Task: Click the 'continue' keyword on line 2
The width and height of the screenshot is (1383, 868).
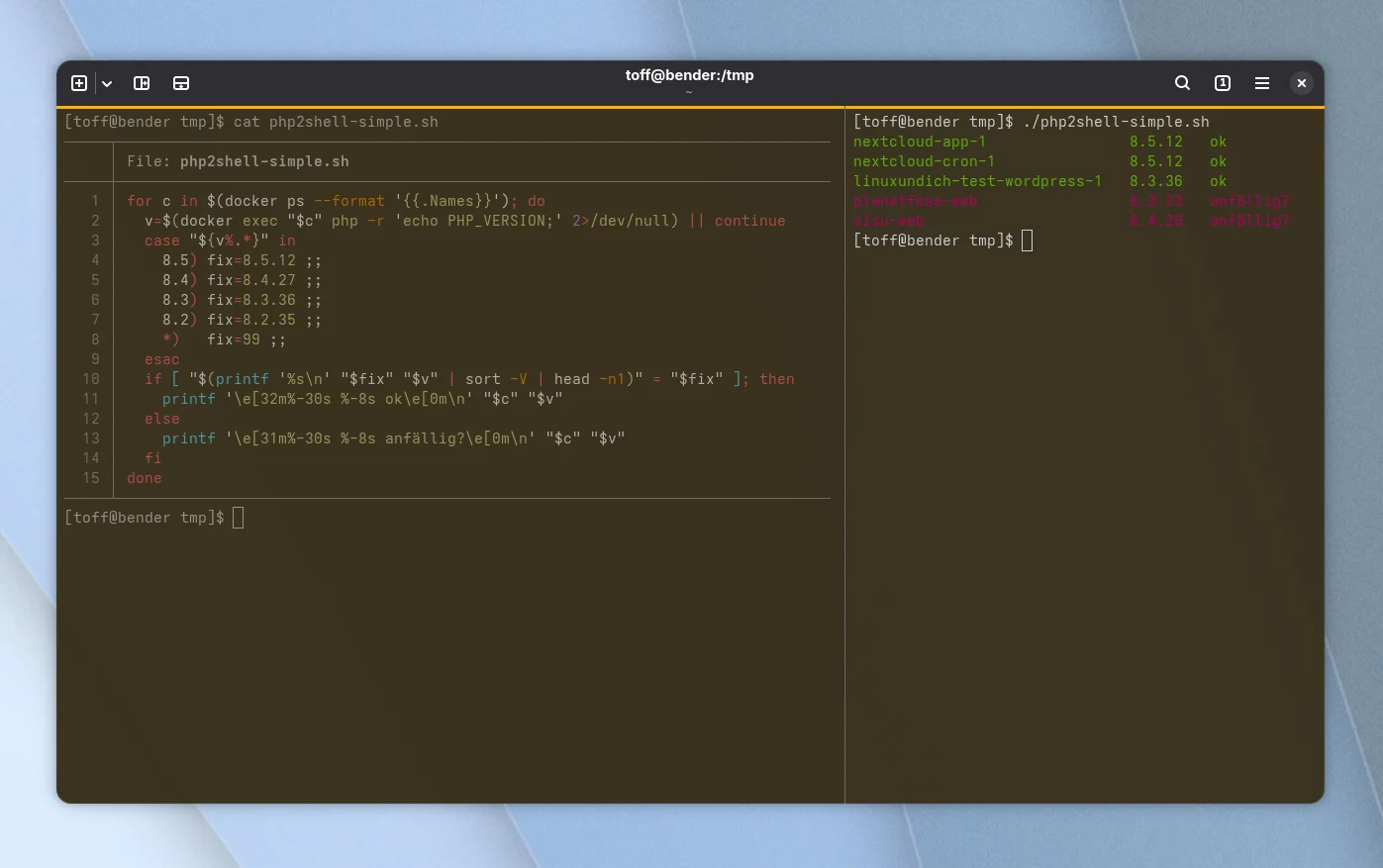Action: click(750, 221)
